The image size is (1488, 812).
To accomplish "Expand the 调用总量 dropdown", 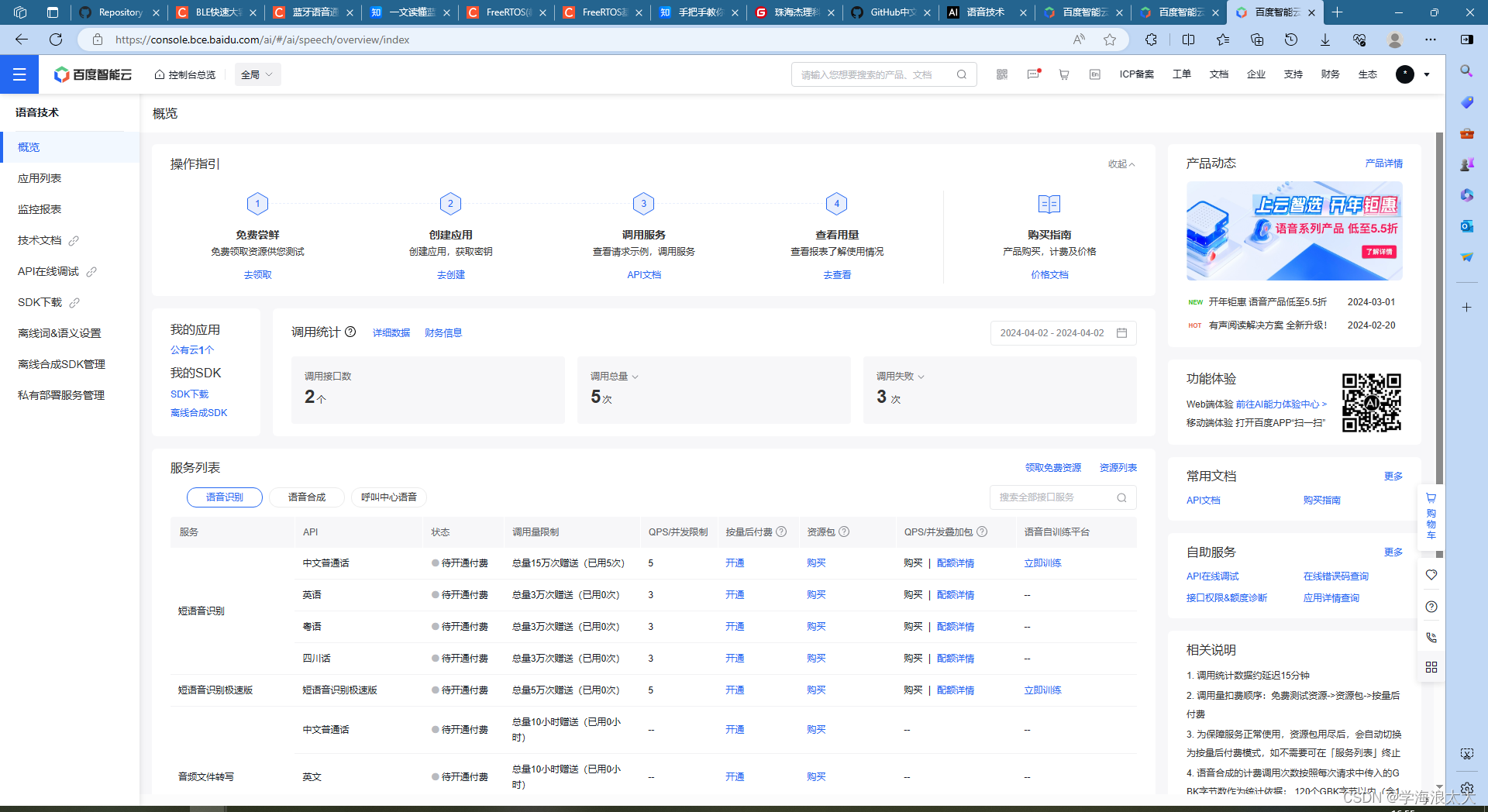I will (x=615, y=377).
